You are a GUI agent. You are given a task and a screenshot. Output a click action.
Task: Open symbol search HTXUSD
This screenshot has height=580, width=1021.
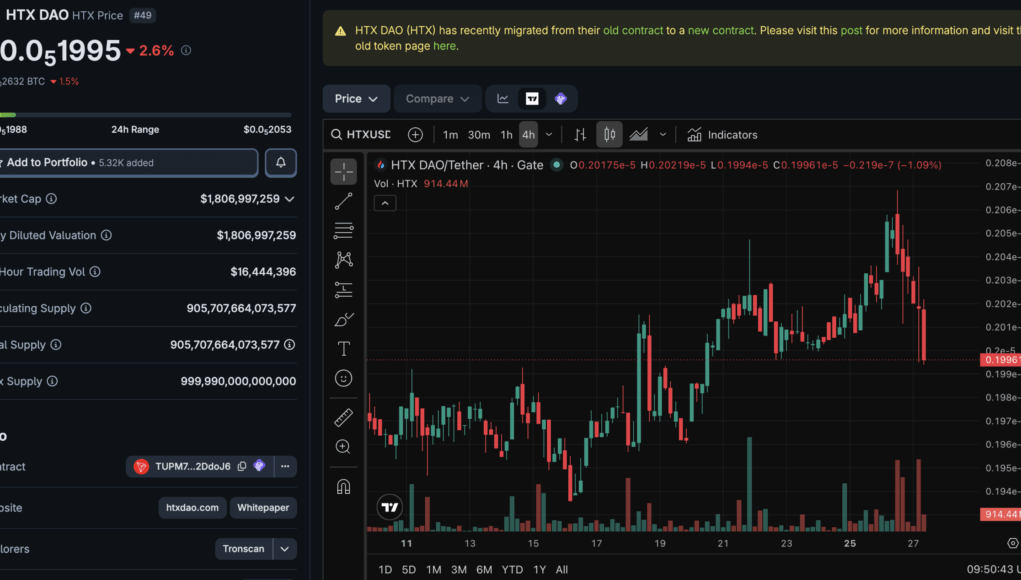tap(361, 135)
